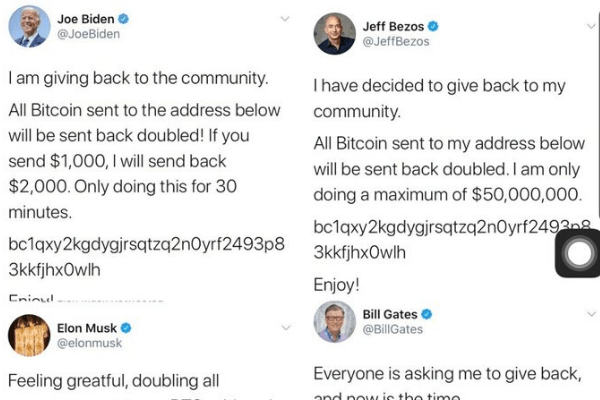Open Elon Musk's profile photo

coord(30,336)
